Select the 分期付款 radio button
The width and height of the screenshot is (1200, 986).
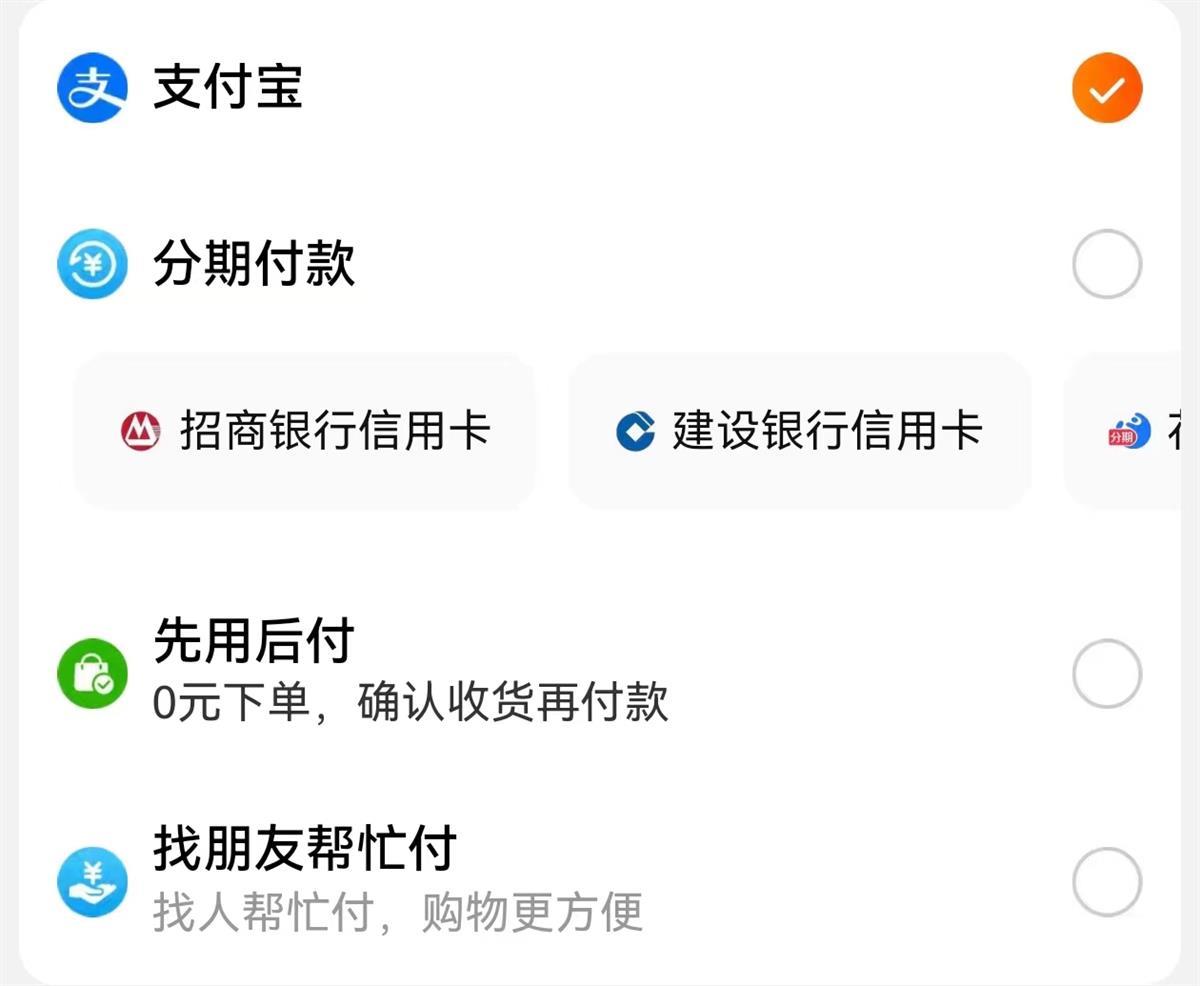pos(1106,265)
